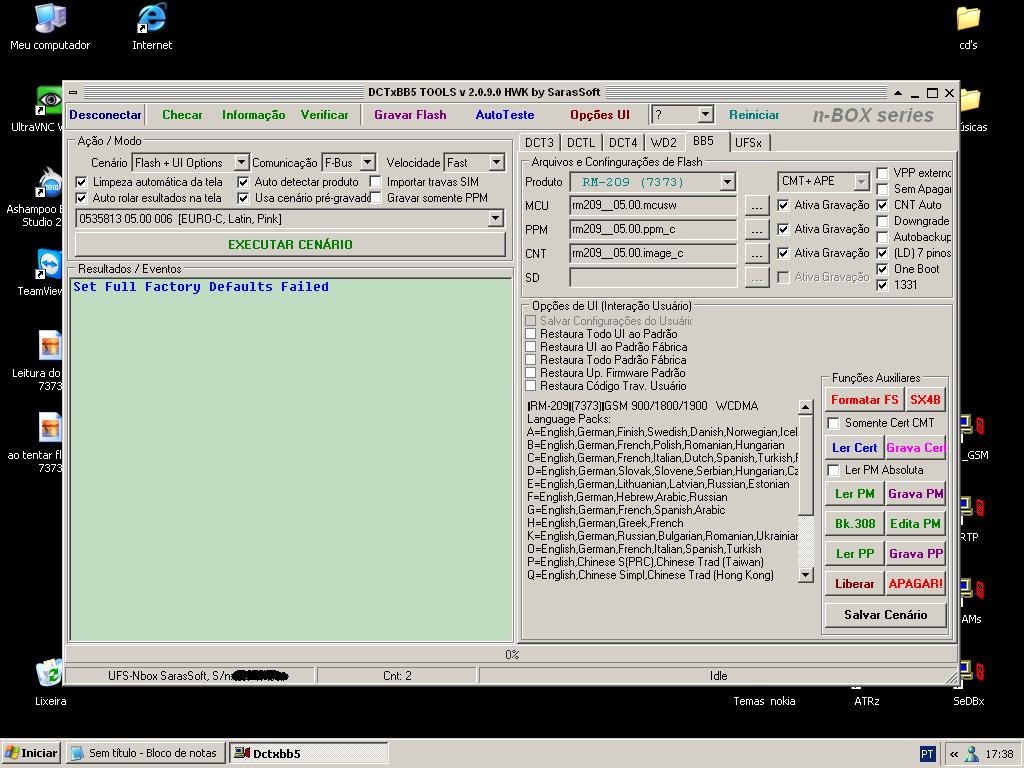This screenshot has width=1024, height=768.
Task: Switch to the DCTL tab
Action: point(581,142)
